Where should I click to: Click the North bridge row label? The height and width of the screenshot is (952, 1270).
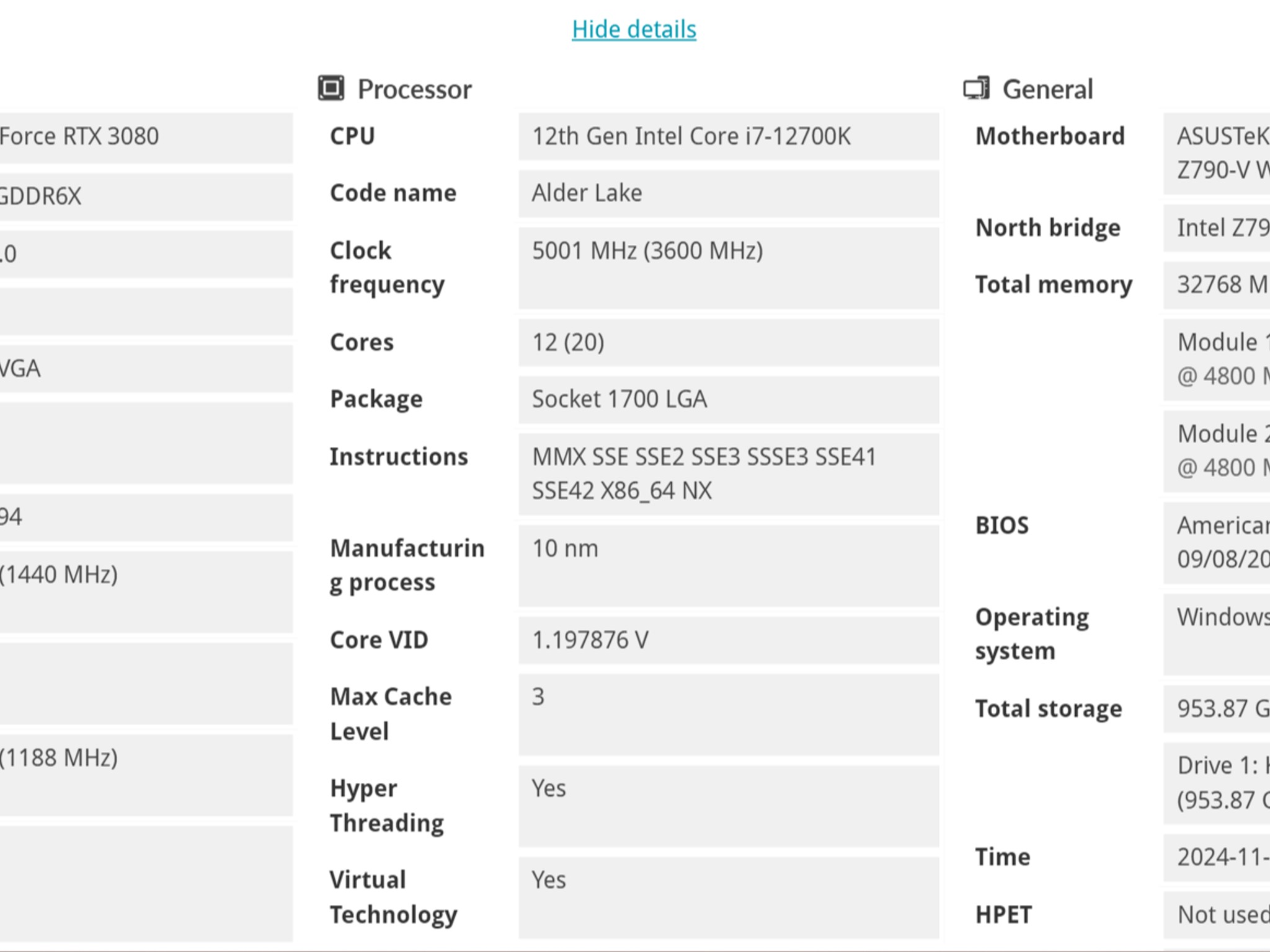1048,228
